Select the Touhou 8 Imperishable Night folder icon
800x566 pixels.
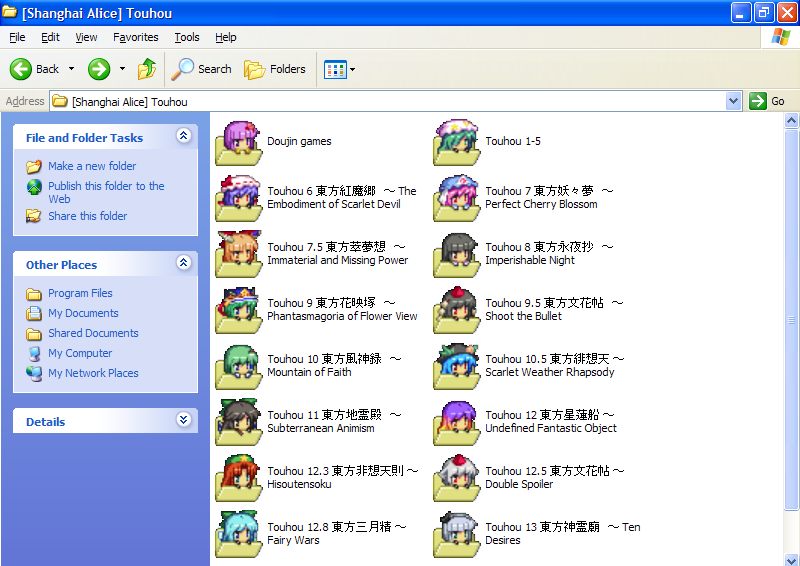pyautogui.click(x=457, y=254)
